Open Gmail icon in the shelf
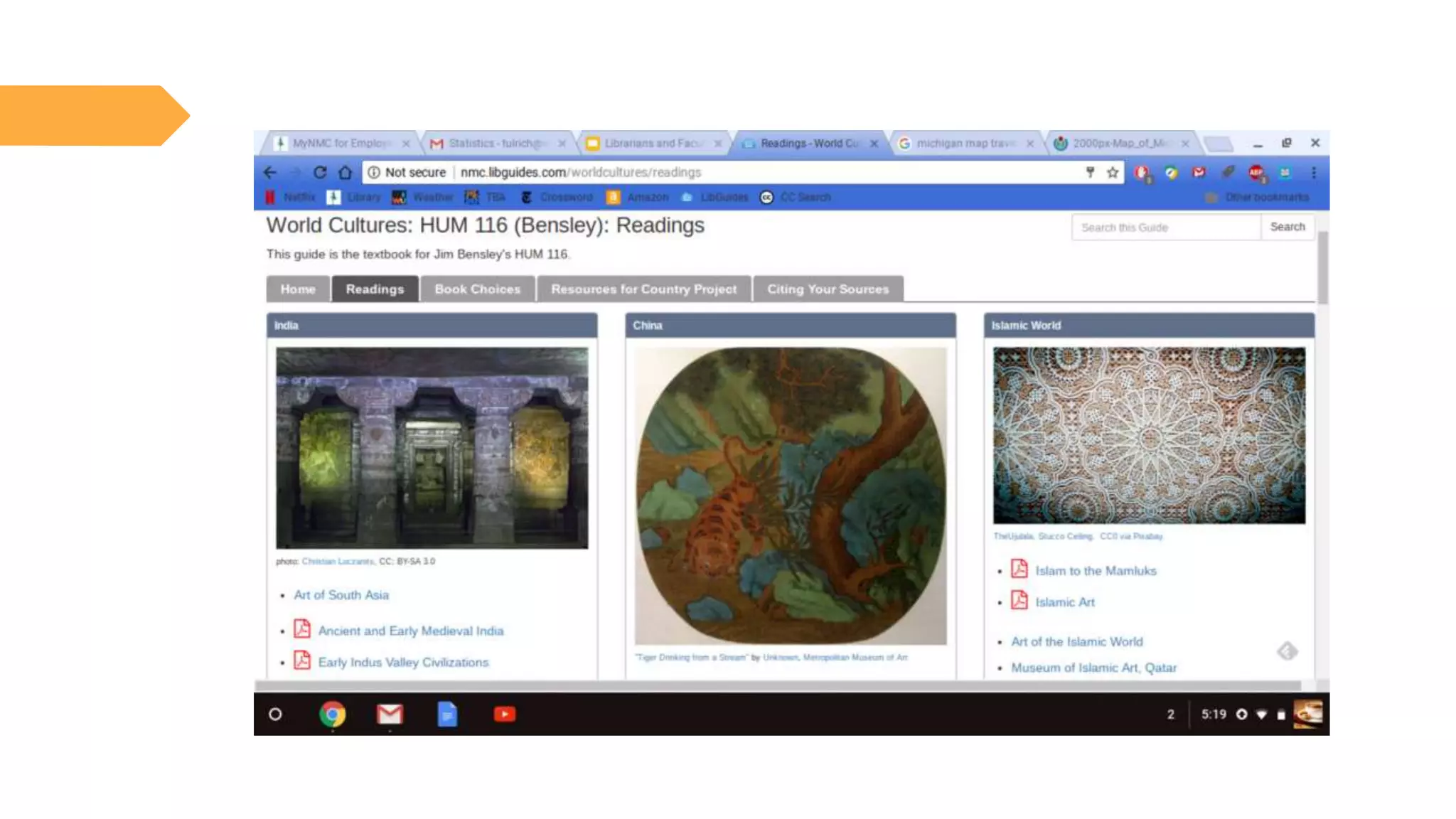Viewport: 1456px width, 819px height. 389,714
